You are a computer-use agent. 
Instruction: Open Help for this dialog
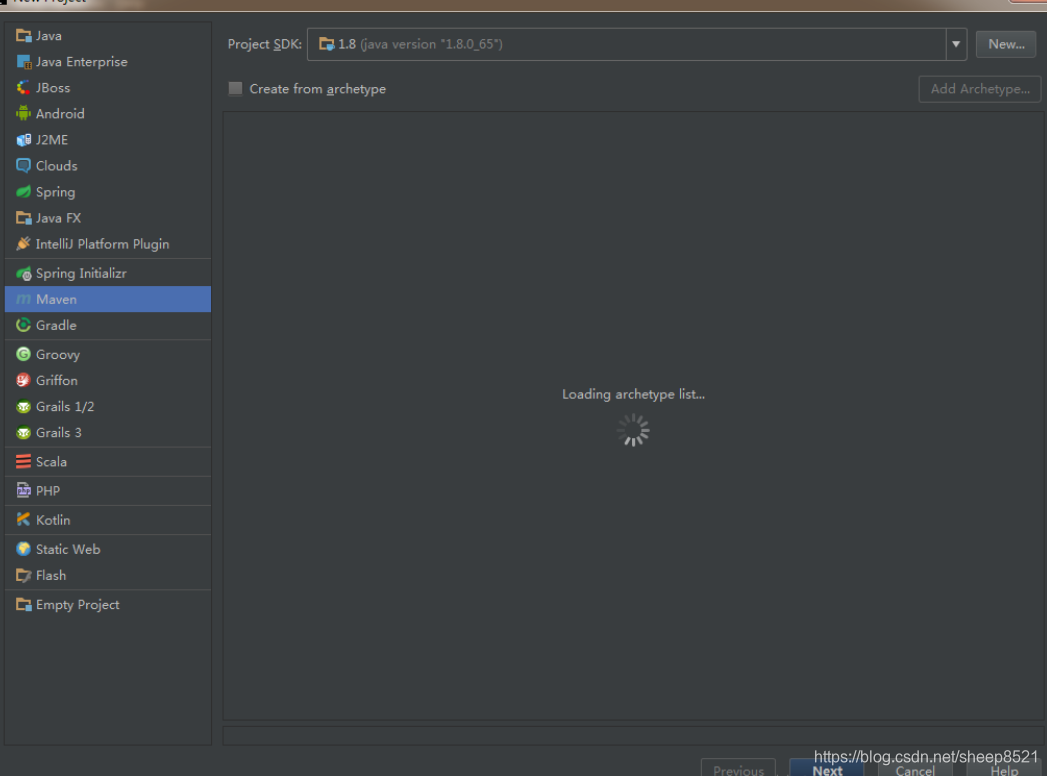(1004, 770)
